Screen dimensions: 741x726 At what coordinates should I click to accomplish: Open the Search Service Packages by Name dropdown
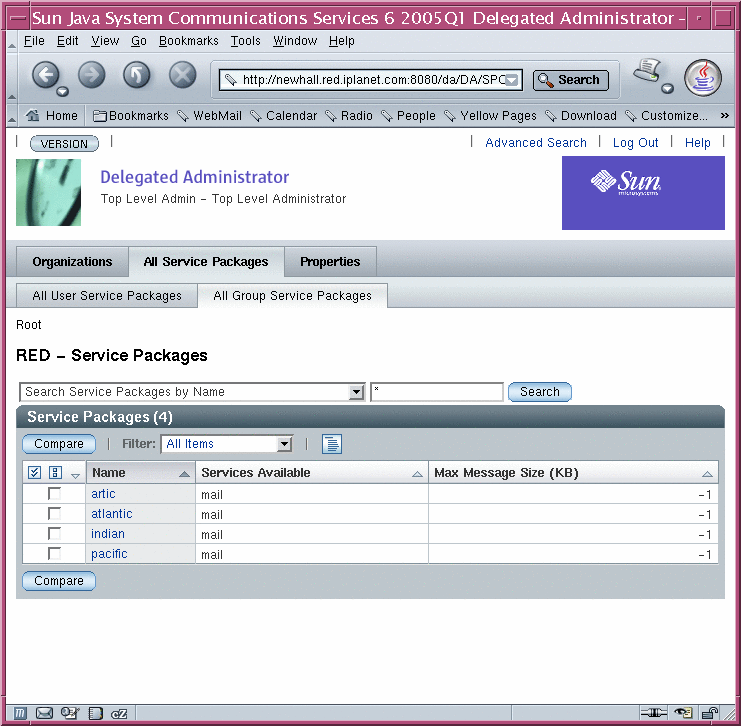pos(192,392)
